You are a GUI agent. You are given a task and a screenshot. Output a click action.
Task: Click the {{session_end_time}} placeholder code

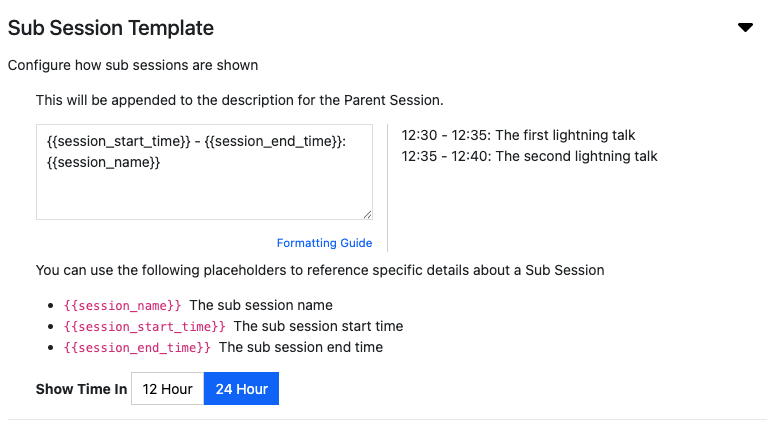point(137,348)
